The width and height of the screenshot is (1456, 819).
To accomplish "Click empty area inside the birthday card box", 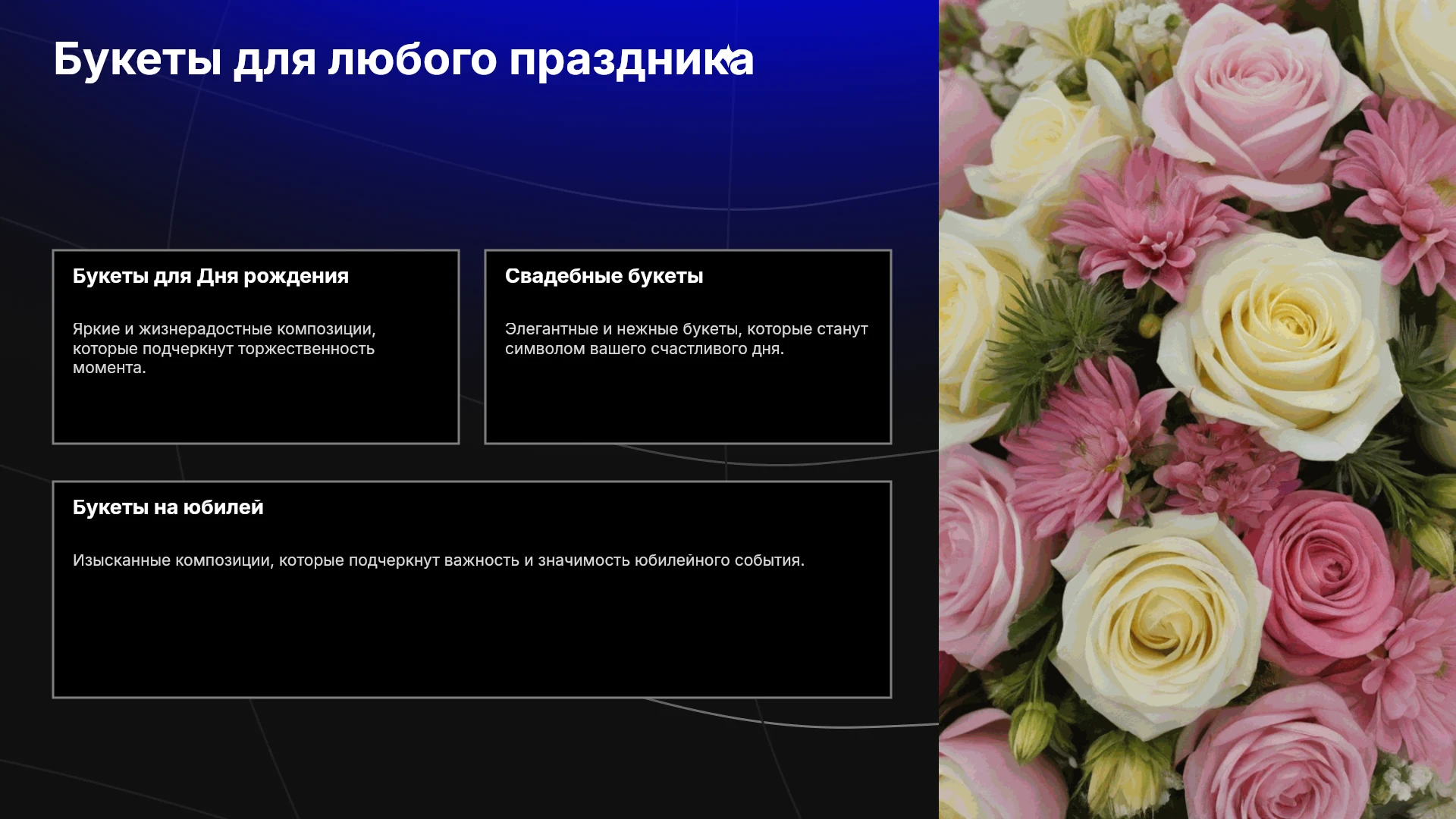I will point(256,409).
